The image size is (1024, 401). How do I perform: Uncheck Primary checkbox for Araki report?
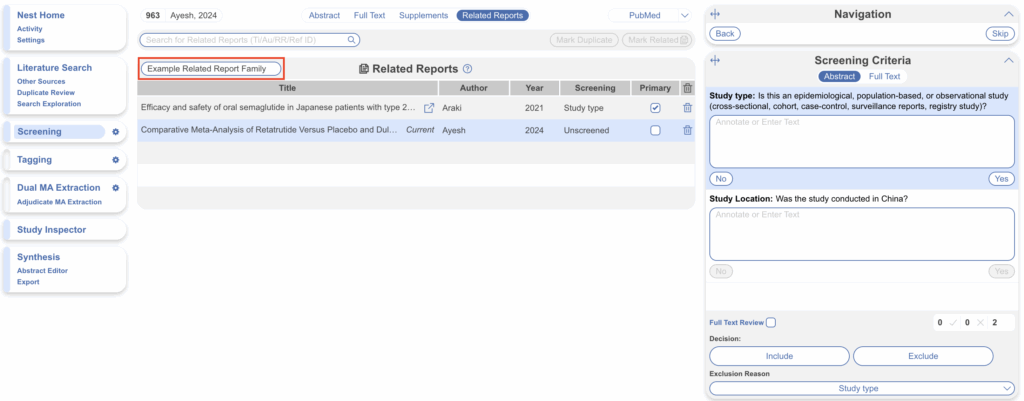click(655, 108)
